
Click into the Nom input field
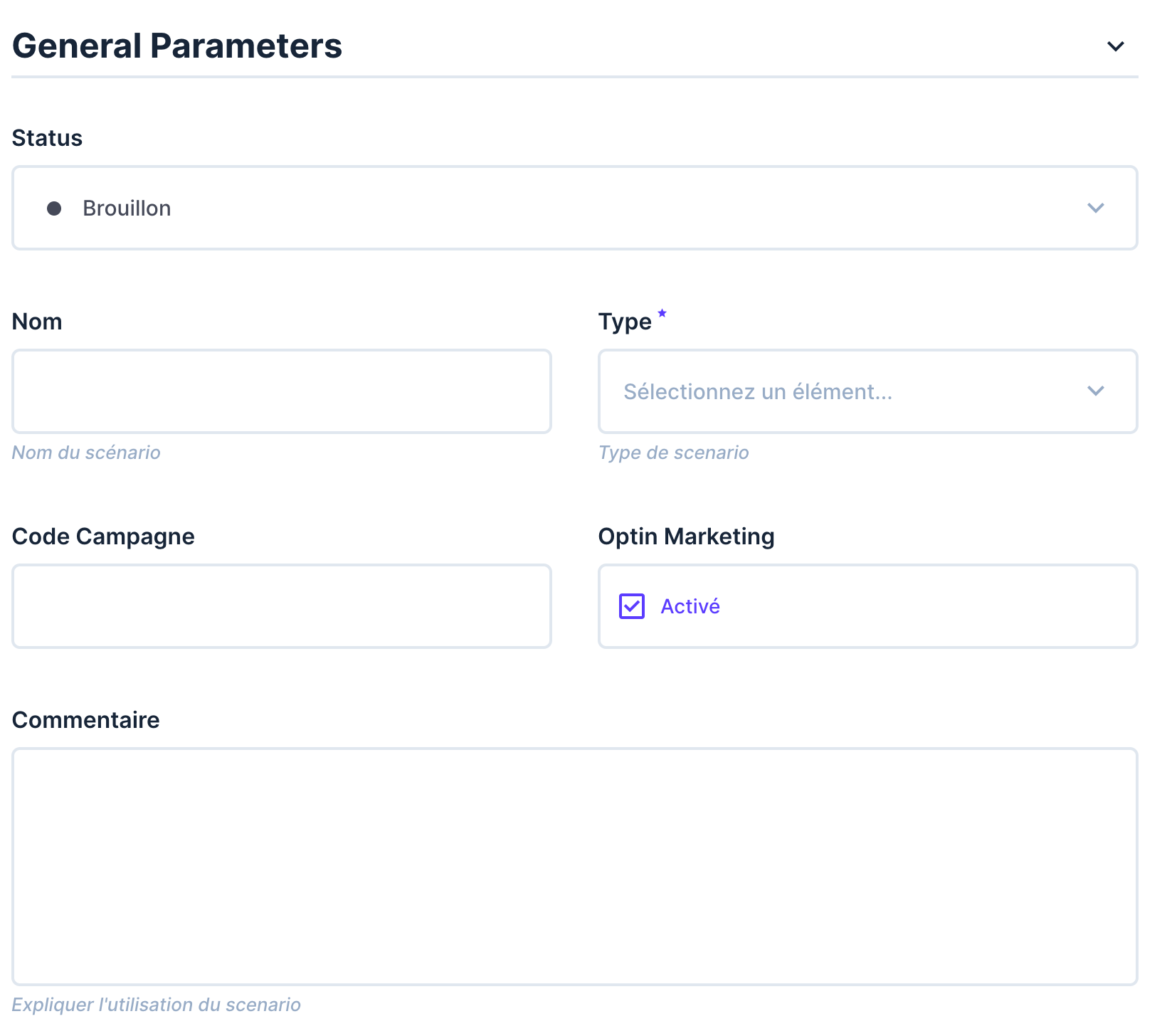tap(282, 391)
